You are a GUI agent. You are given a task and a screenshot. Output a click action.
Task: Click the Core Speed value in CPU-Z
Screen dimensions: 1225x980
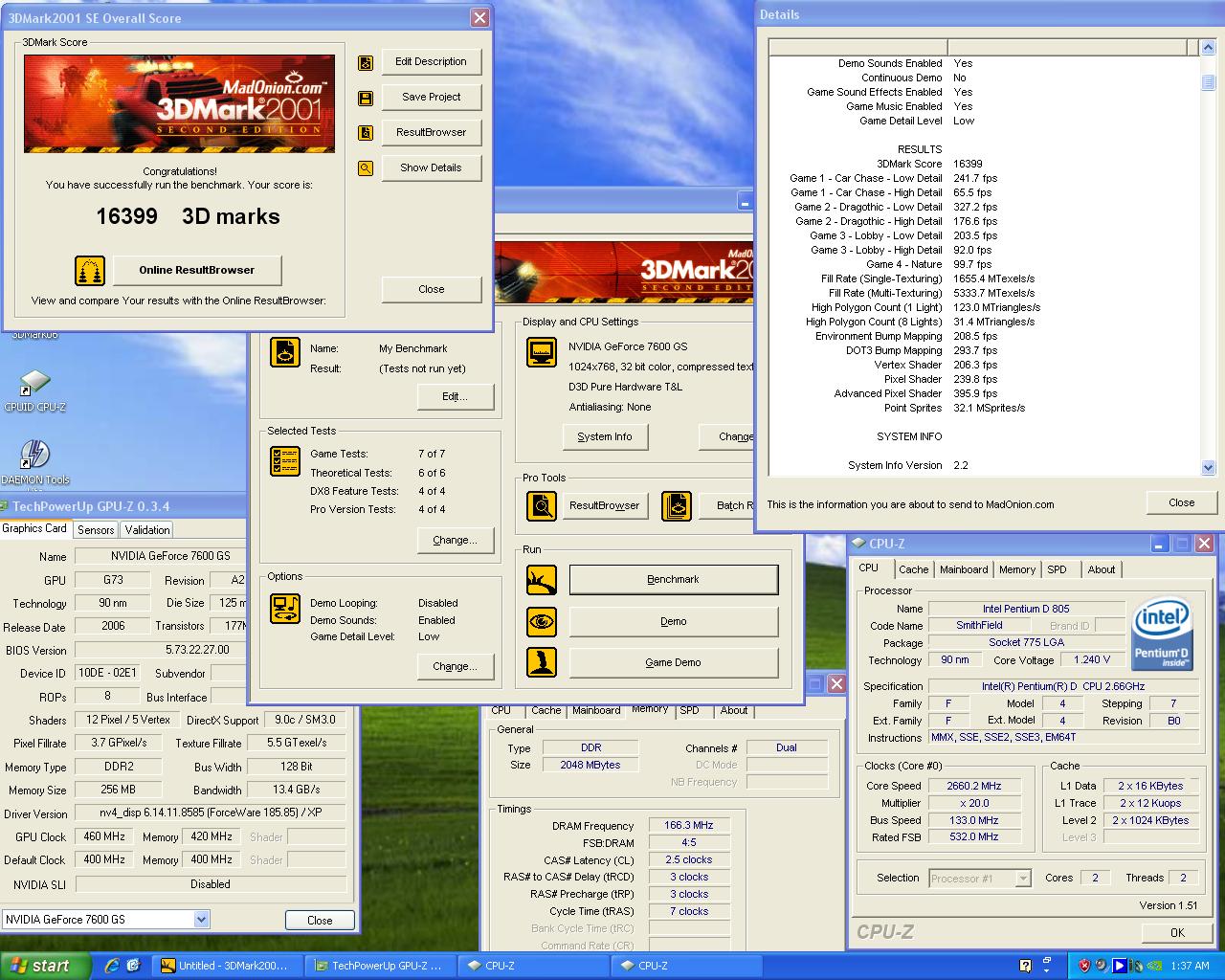click(x=974, y=786)
